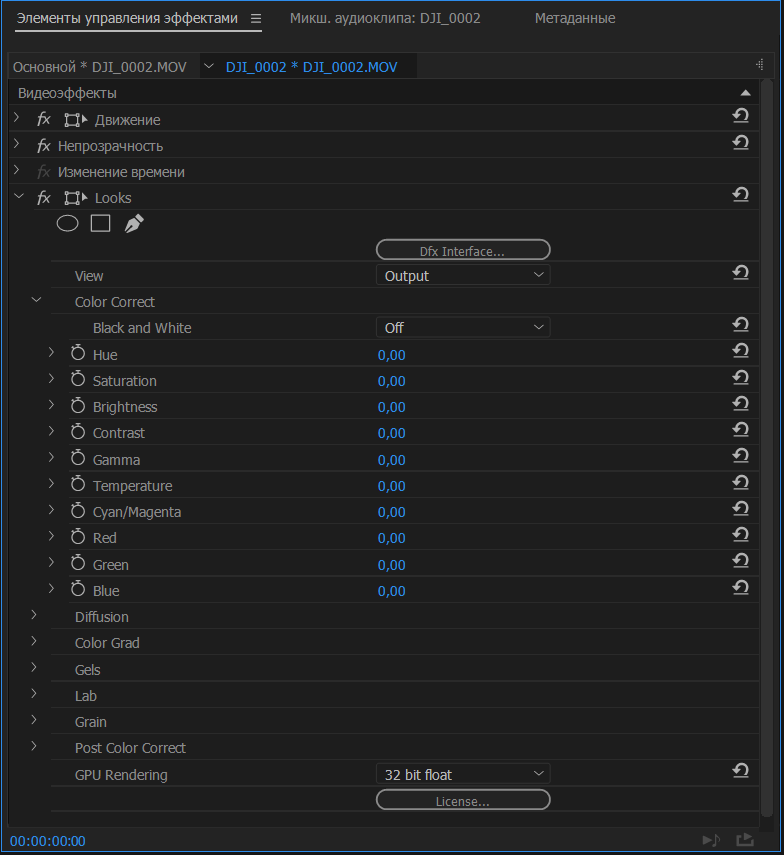The height and width of the screenshot is (855, 784).
Task: Open the Микш. аудиоклипа tab
Action: pyautogui.click(x=385, y=19)
